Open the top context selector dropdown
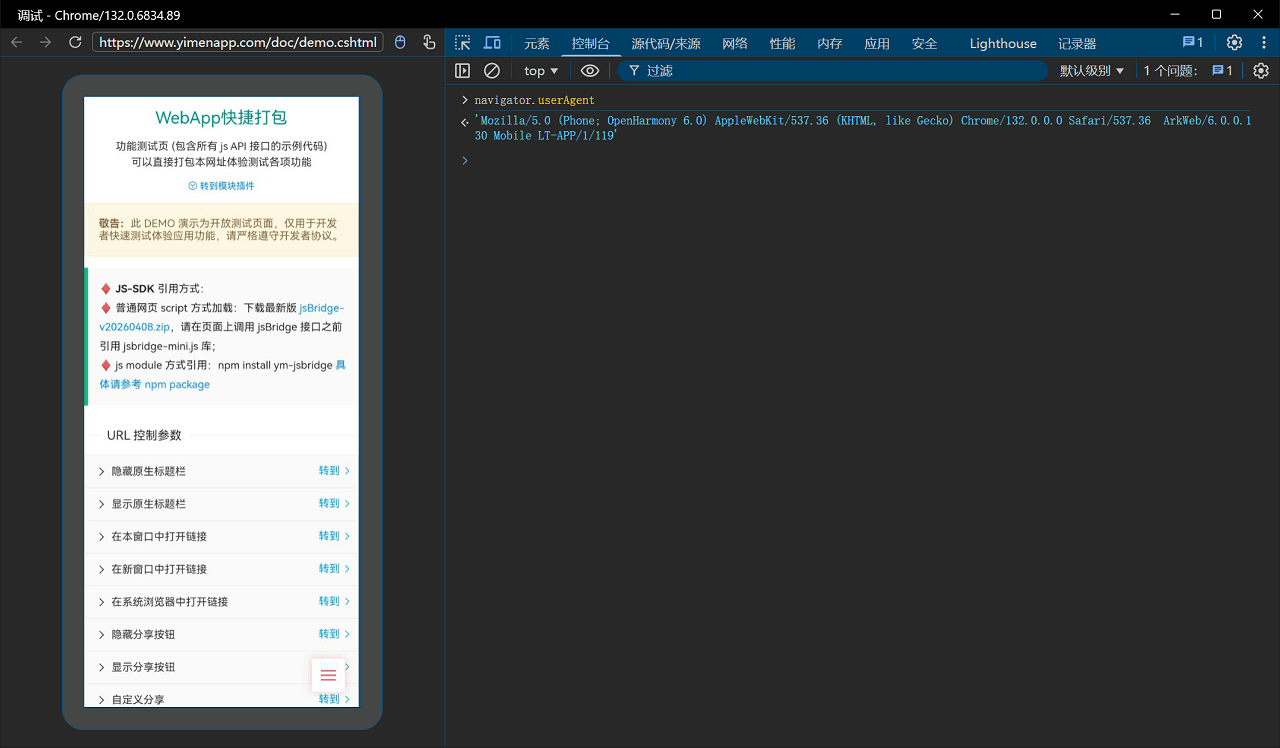 click(541, 71)
